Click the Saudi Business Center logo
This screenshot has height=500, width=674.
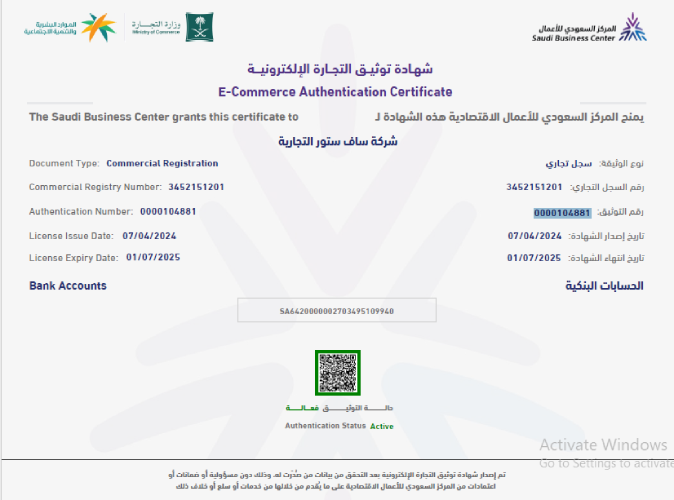(589, 28)
